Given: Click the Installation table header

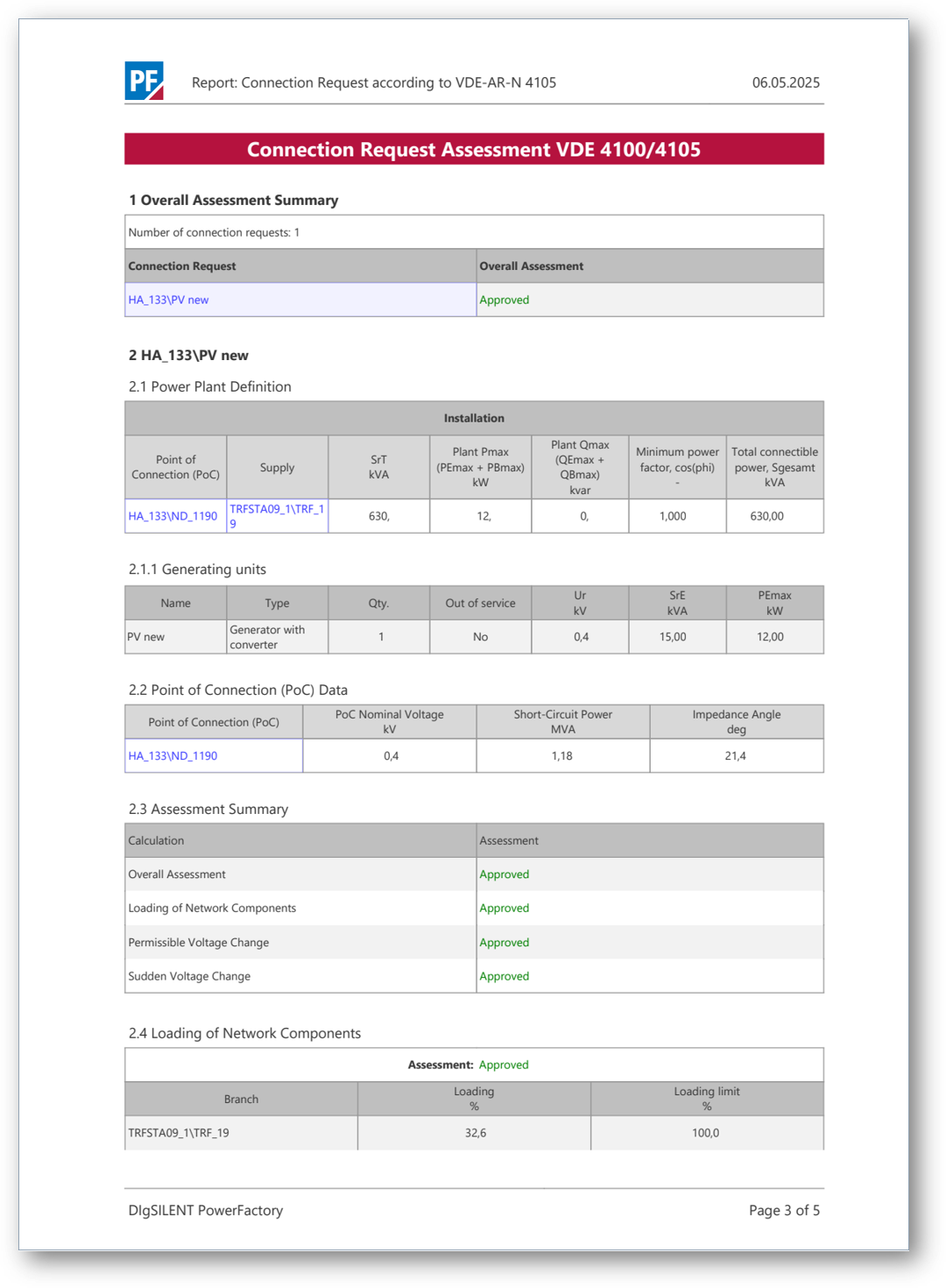Looking at the screenshot, I should point(473,418).
